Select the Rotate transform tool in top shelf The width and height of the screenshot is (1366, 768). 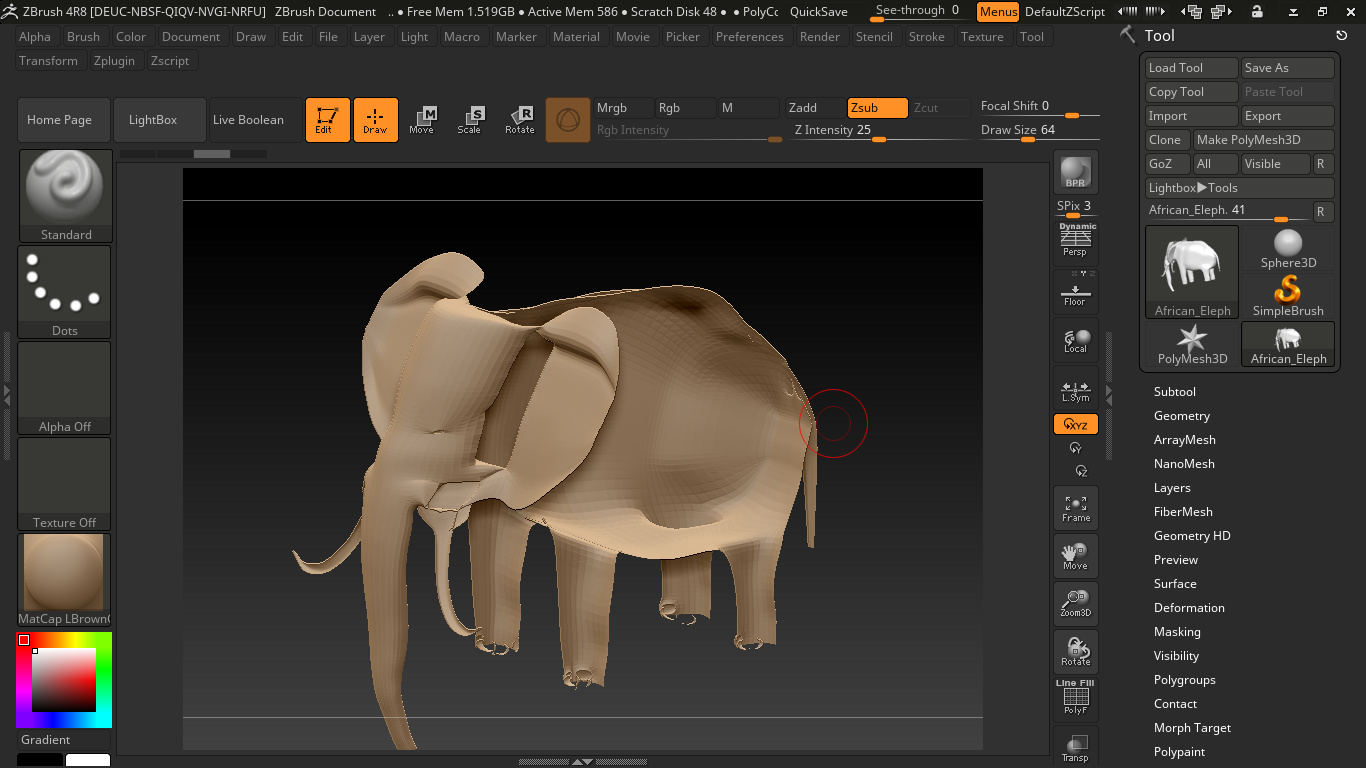pyautogui.click(x=519, y=120)
